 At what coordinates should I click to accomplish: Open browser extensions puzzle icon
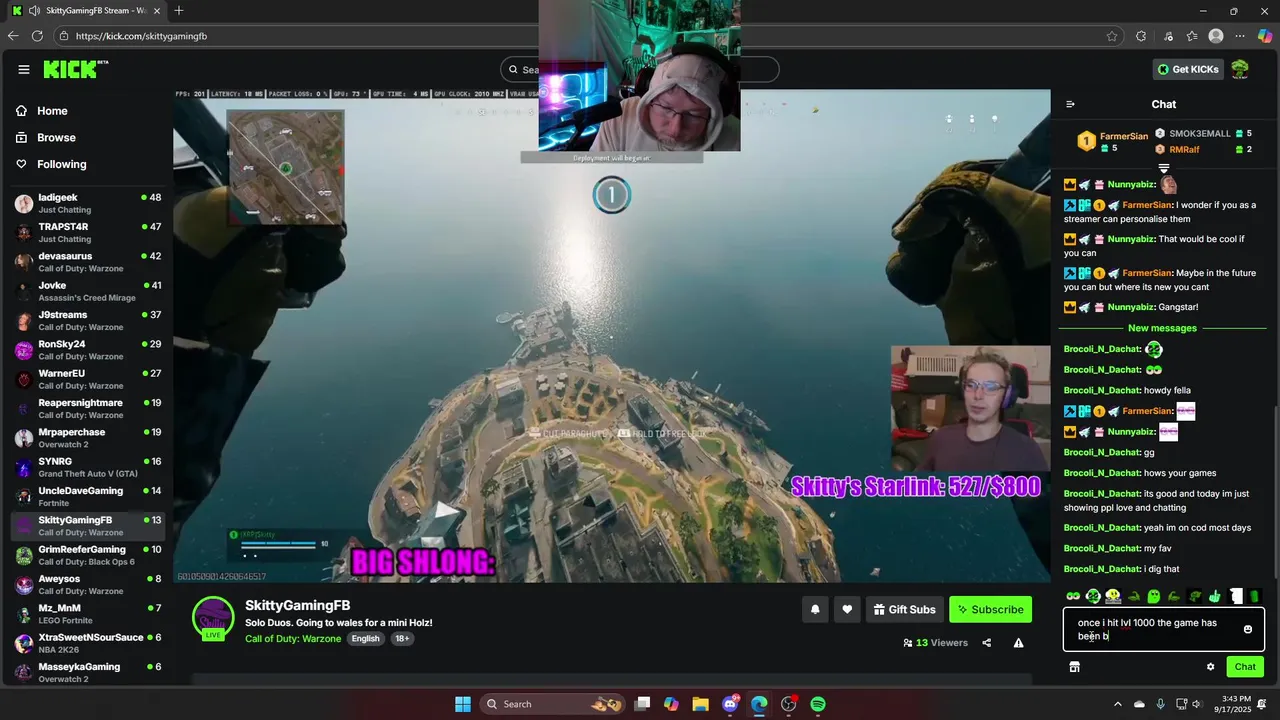[x=1141, y=36]
